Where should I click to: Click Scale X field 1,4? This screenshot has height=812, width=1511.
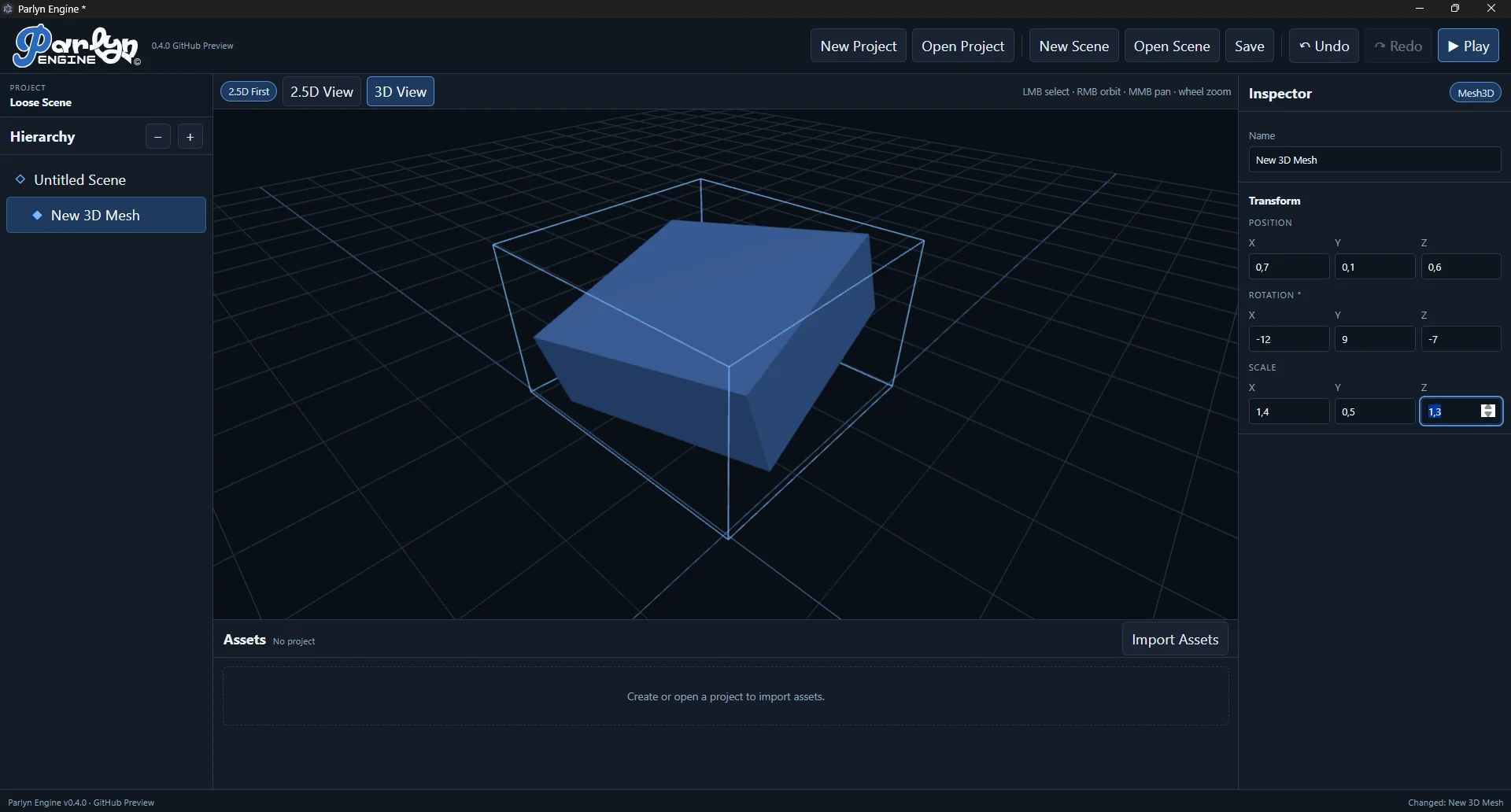click(x=1289, y=412)
